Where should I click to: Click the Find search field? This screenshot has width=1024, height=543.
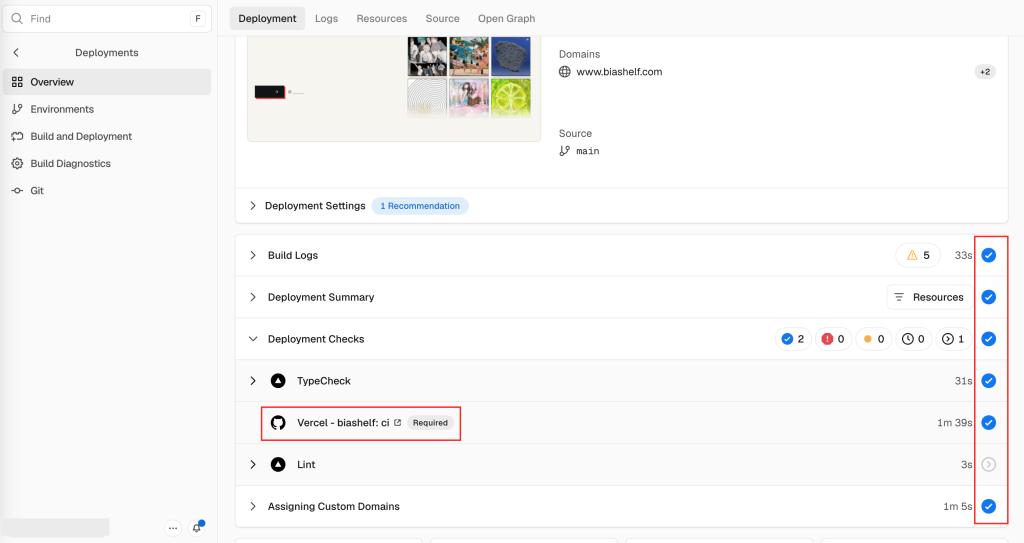(x=107, y=19)
